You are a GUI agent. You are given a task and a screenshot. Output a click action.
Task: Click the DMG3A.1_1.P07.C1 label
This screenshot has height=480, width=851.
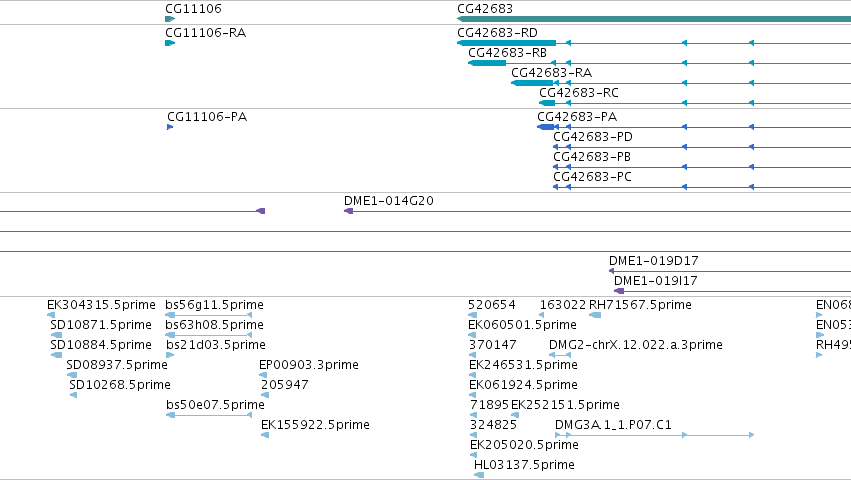pyautogui.click(x=613, y=425)
